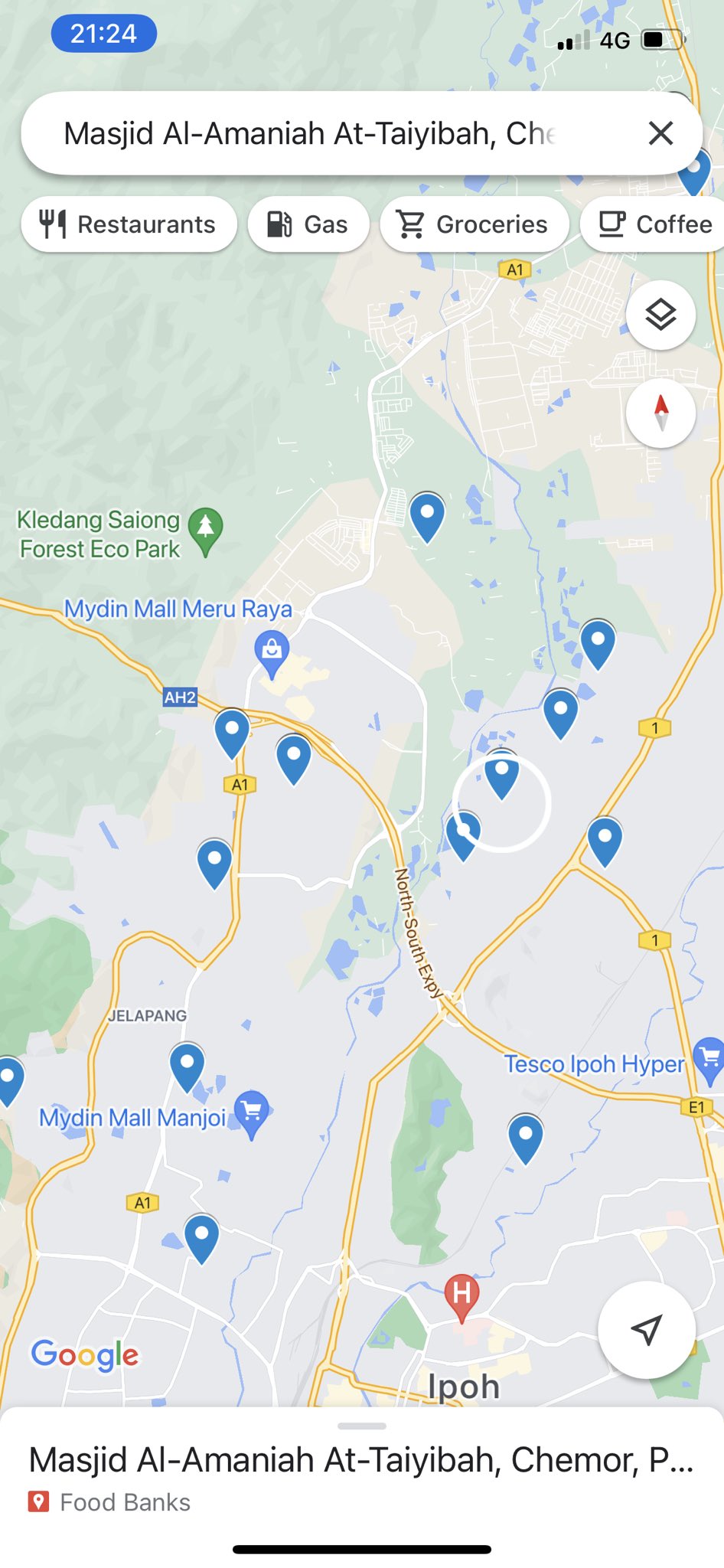This screenshot has height=1568, width=724.
Task: Open Tesco Ipoh Hyper cart pin
Action: (x=709, y=1060)
